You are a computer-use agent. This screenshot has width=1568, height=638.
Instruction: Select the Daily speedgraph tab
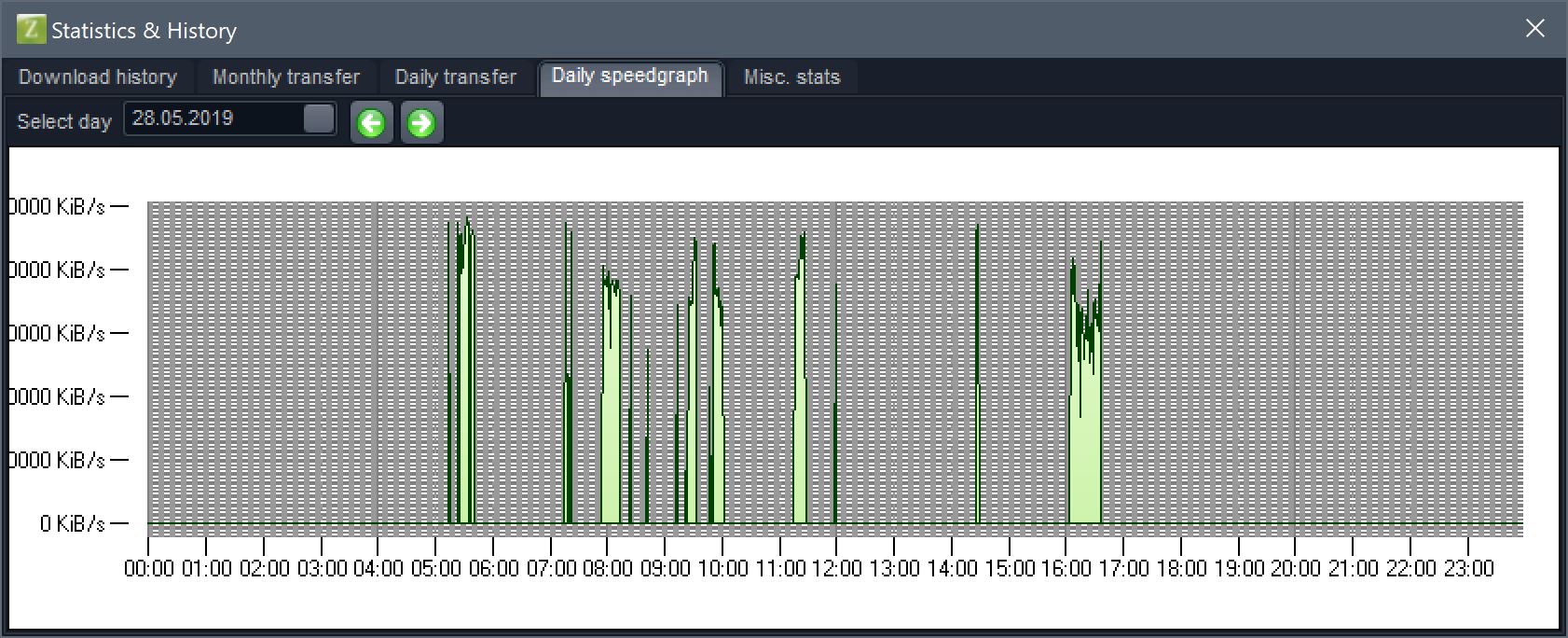click(x=630, y=76)
